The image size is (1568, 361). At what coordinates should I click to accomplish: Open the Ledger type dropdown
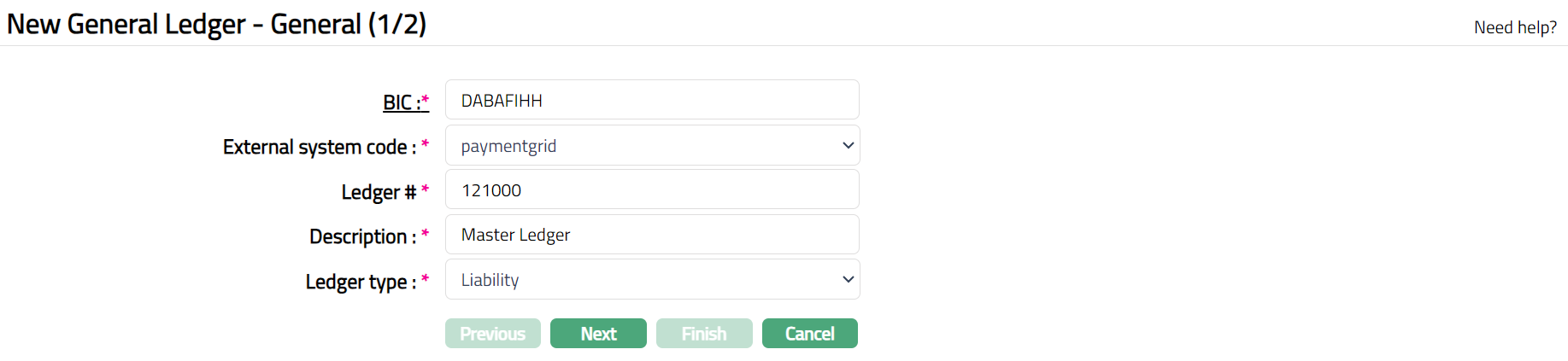[x=651, y=280]
